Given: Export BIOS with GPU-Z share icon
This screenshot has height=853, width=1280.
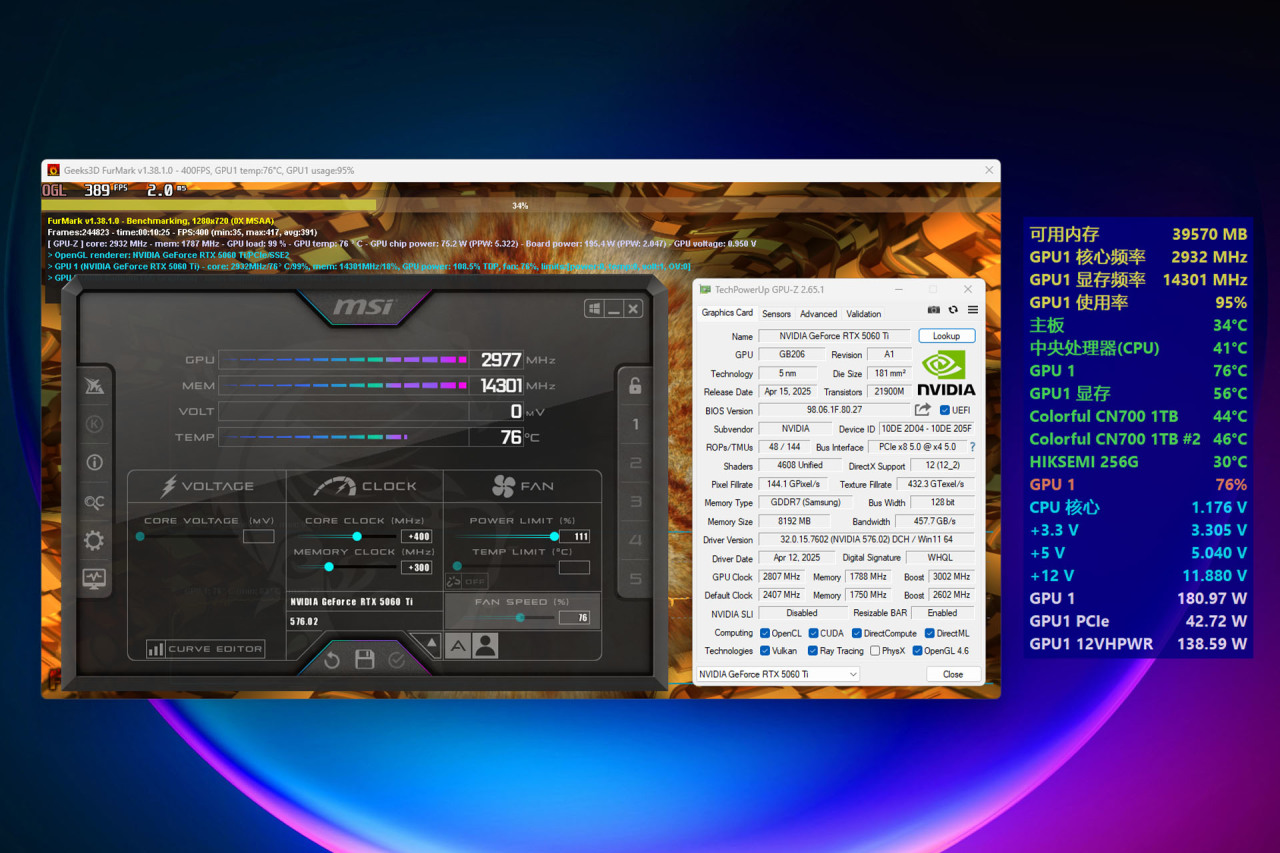Looking at the screenshot, I should pos(923,410).
